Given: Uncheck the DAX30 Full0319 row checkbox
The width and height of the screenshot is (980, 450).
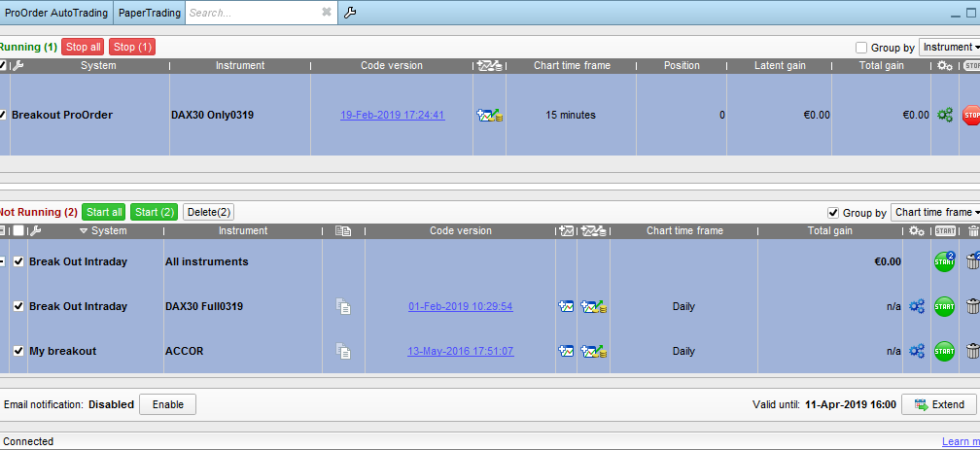Looking at the screenshot, I should 19,306.
